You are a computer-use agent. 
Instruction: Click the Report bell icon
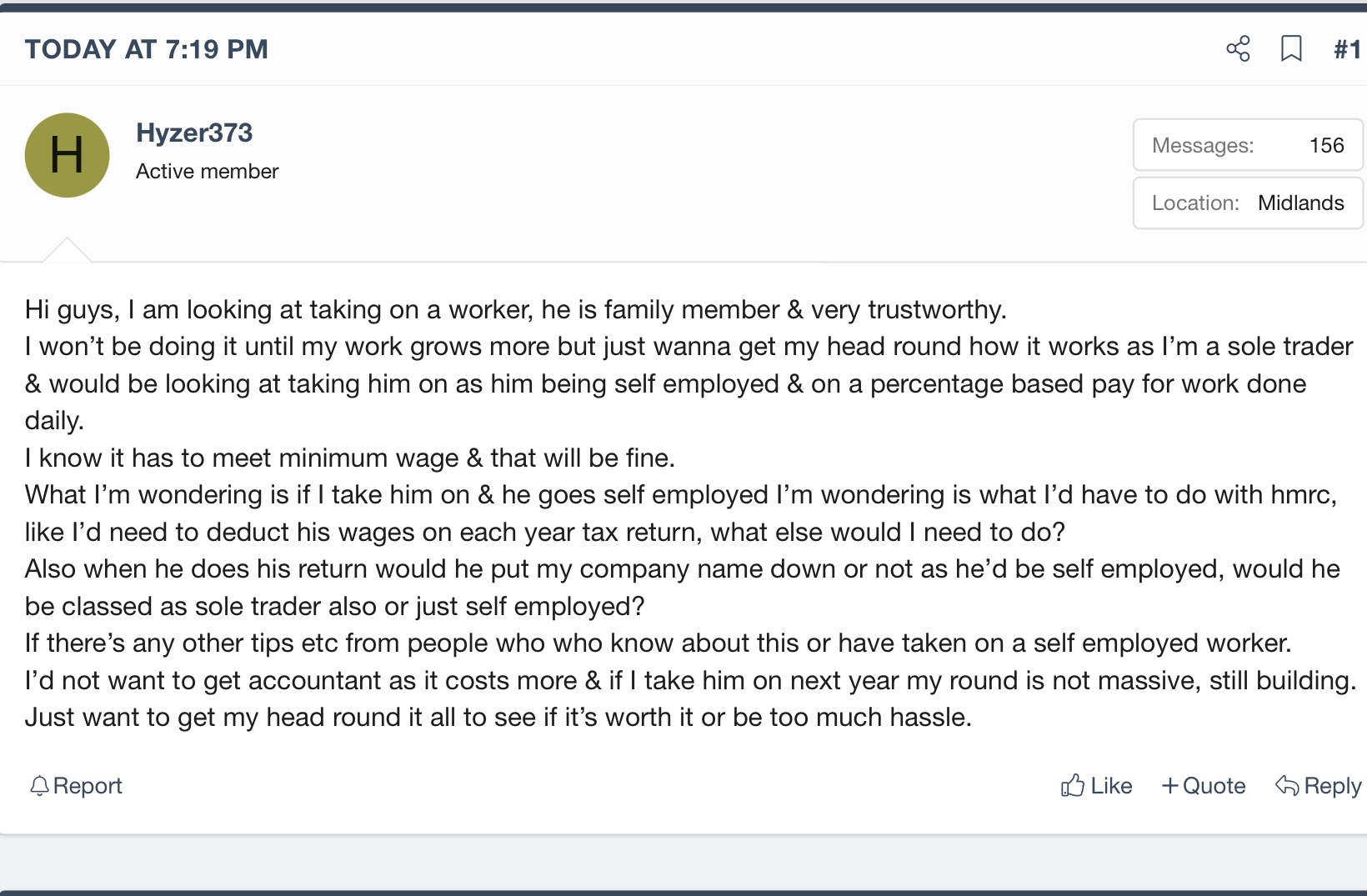(x=38, y=786)
